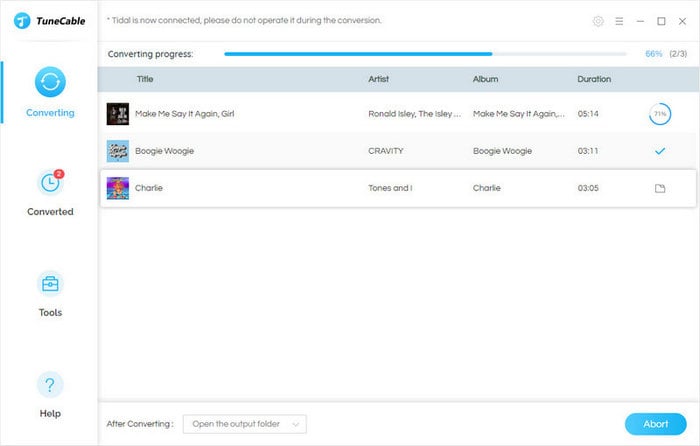Click album name Boogie Woogie
The width and height of the screenshot is (700, 446).
click(x=502, y=151)
